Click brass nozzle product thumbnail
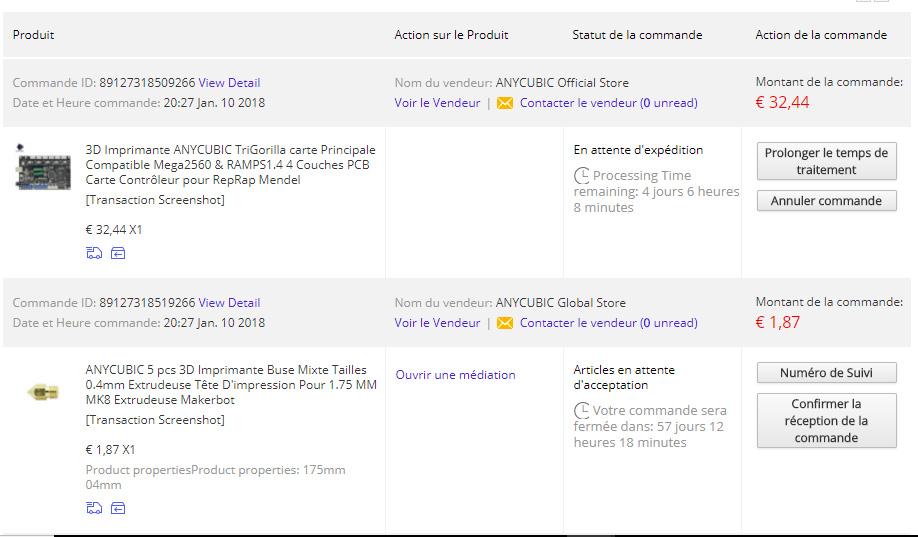This screenshot has width=918, height=537. pyautogui.click(x=43, y=391)
